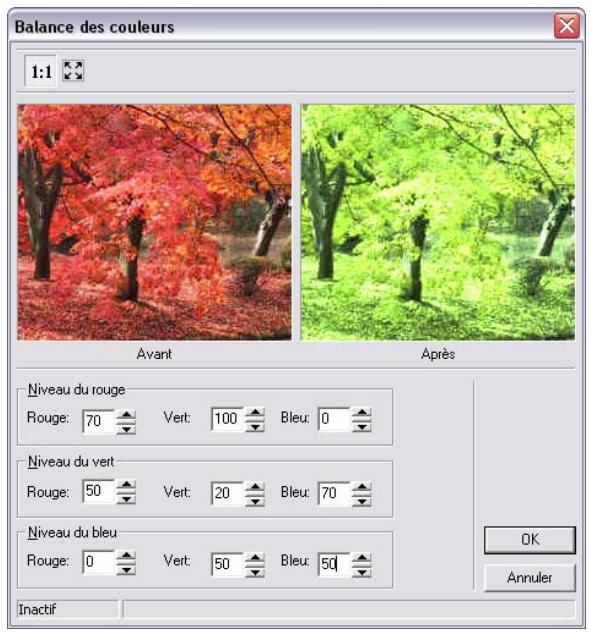The height and width of the screenshot is (632, 590).
Task: Select the Avant preview image
Action: pos(154,222)
